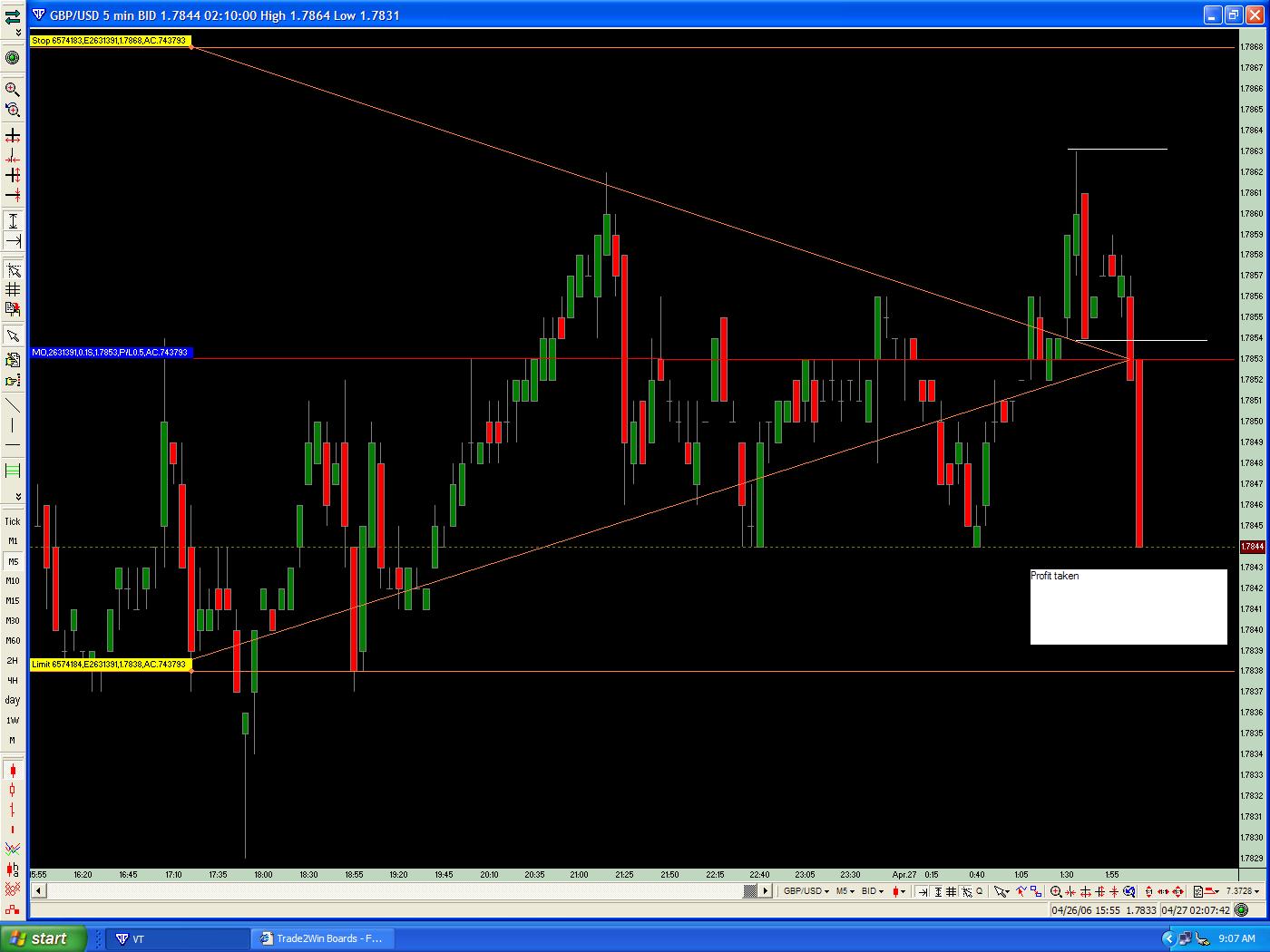Open the GBP/USD symbol dropdown

(806, 891)
